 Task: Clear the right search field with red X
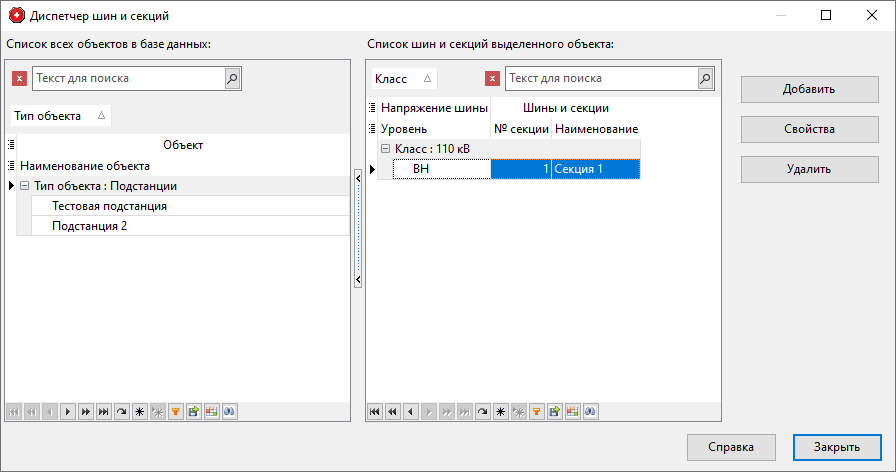point(492,79)
